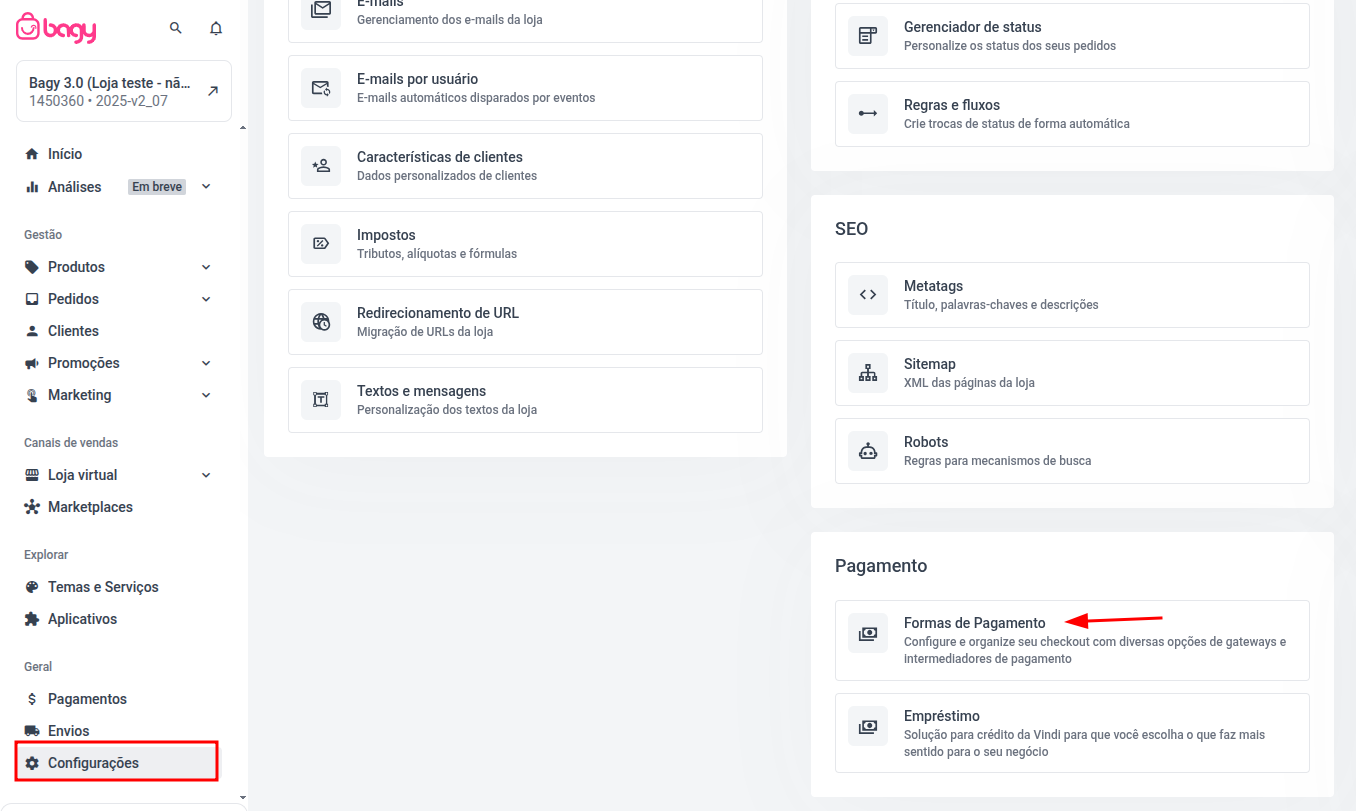Expand the Produtos submenu chevron
The image size is (1356, 811).
click(x=206, y=267)
